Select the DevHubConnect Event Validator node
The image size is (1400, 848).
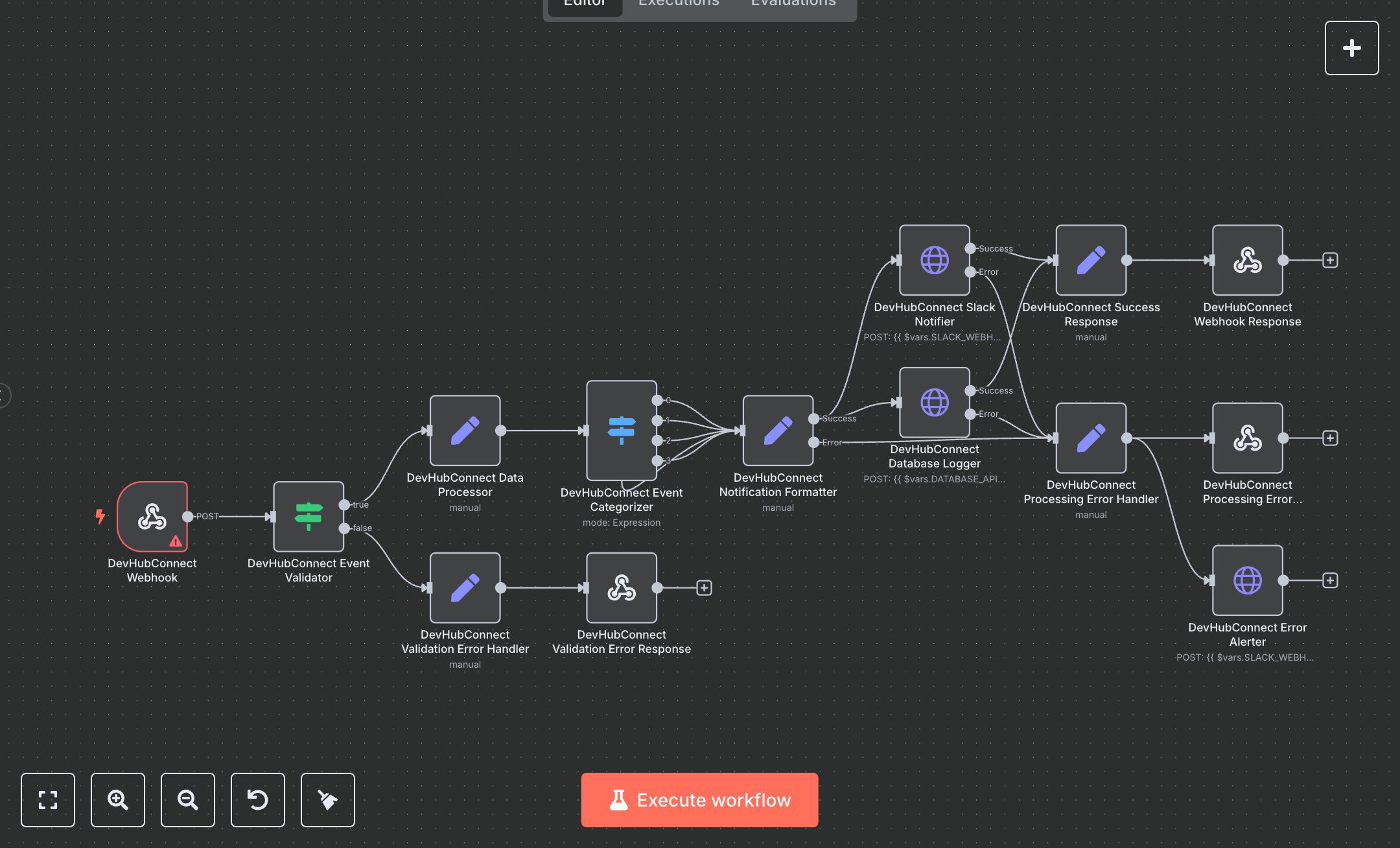(x=309, y=516)
